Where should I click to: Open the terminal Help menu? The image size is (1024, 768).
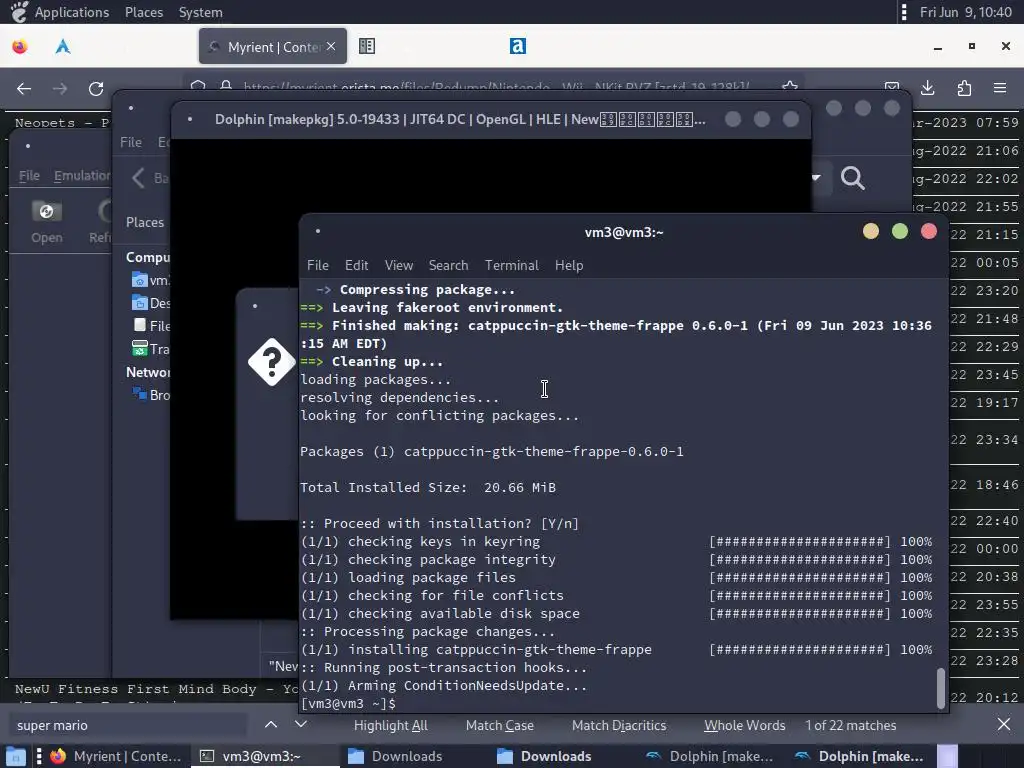pos(569,265)
